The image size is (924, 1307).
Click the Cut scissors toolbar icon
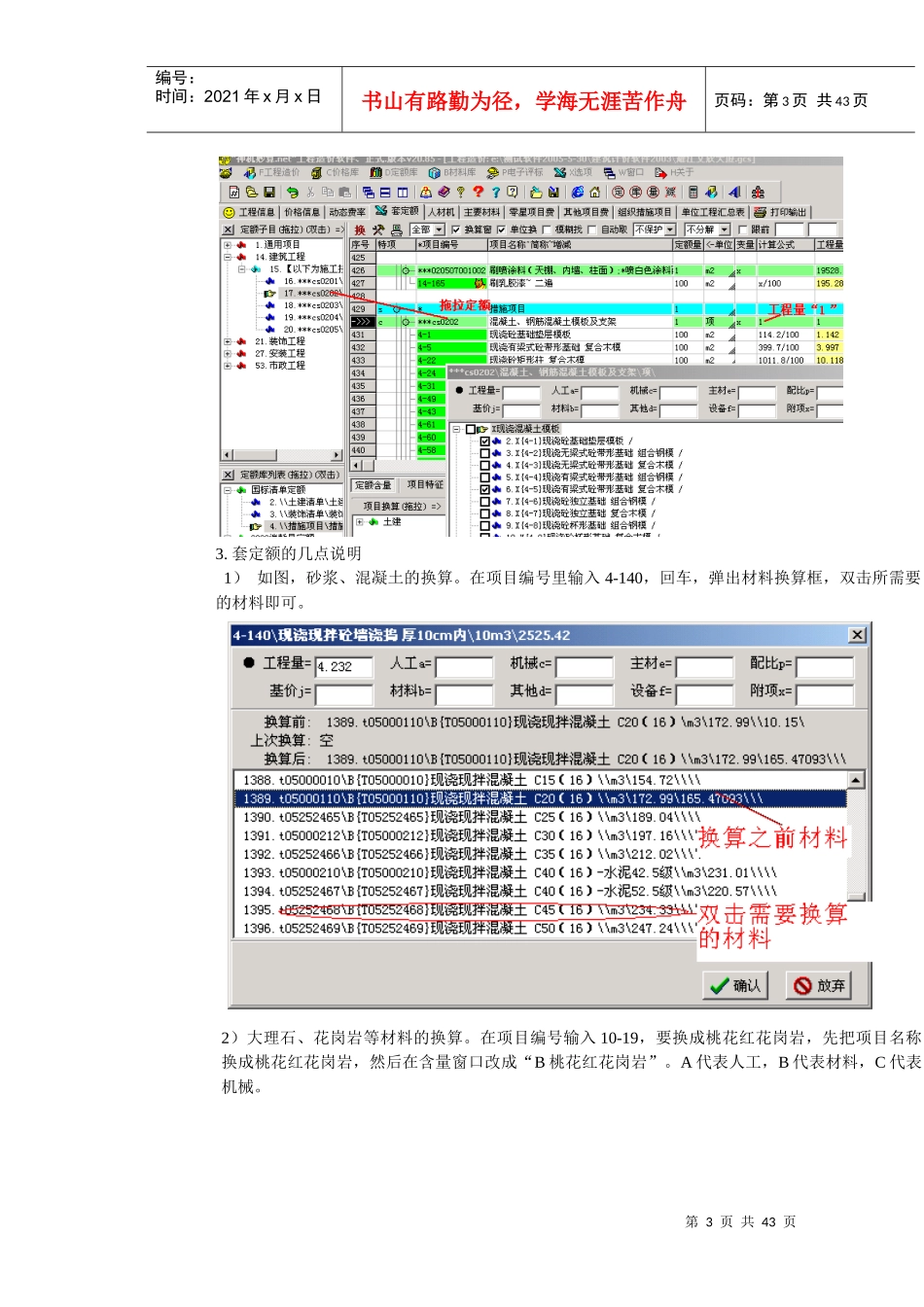coord(310,193)
